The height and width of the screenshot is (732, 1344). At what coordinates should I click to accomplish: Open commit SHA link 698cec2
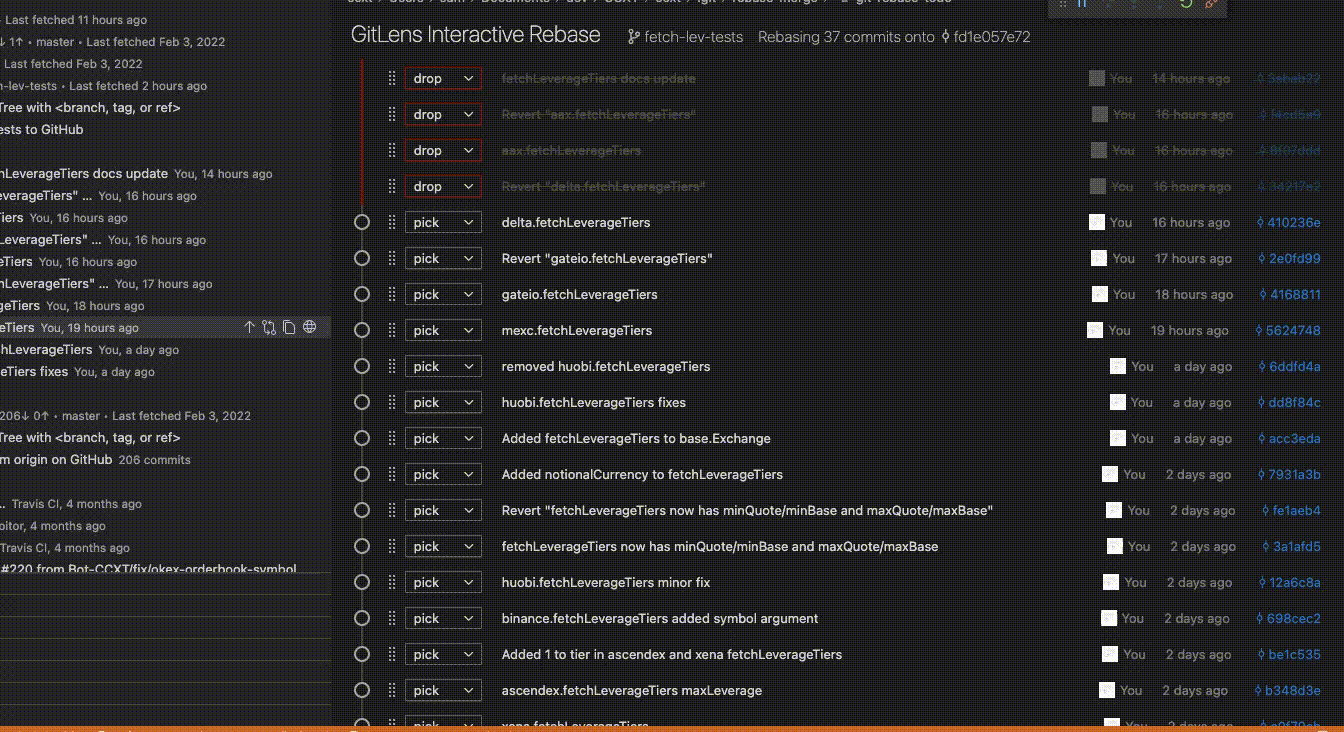click(1288, 618)
